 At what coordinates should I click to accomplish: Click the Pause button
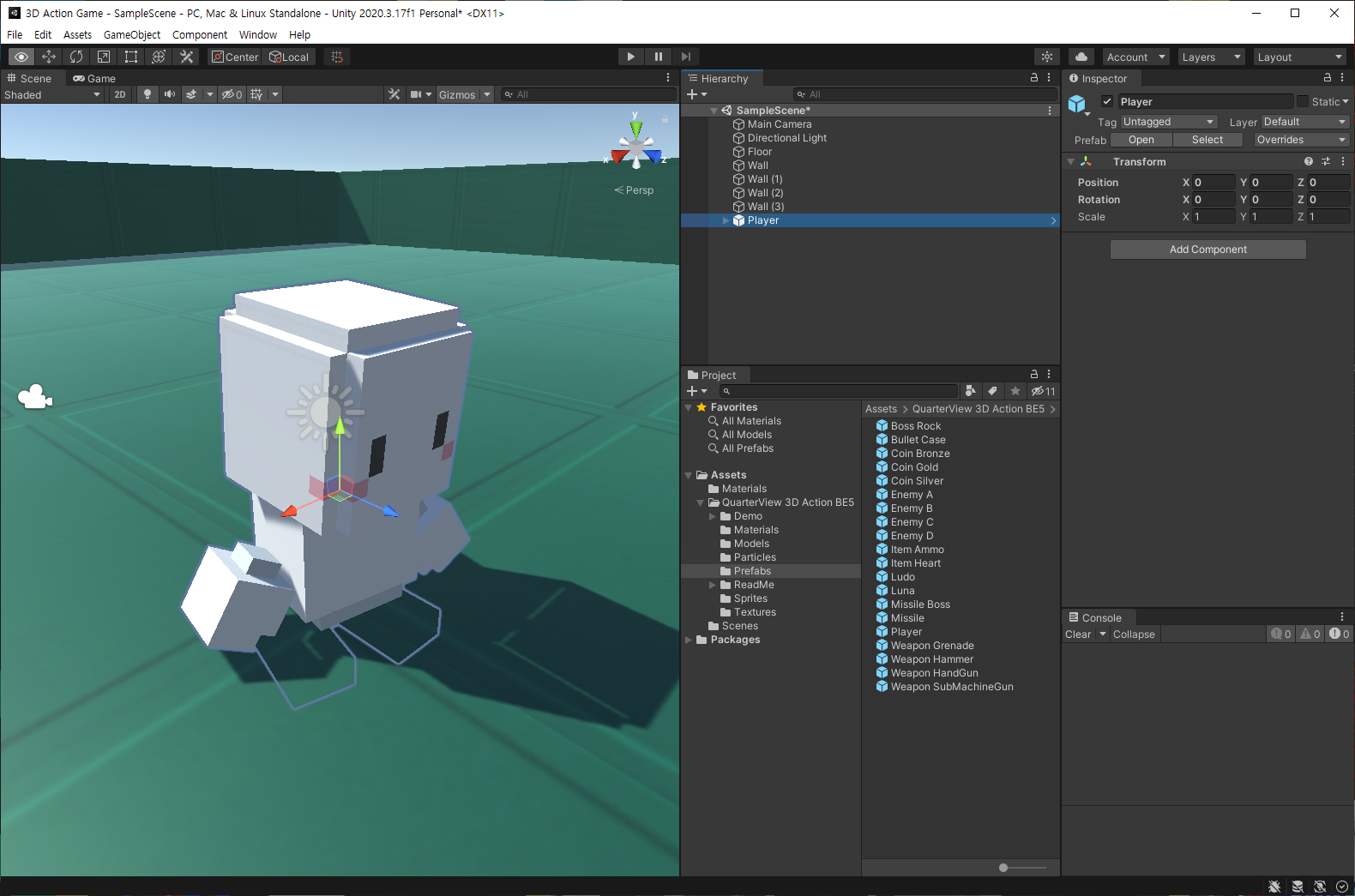(659, 57)
